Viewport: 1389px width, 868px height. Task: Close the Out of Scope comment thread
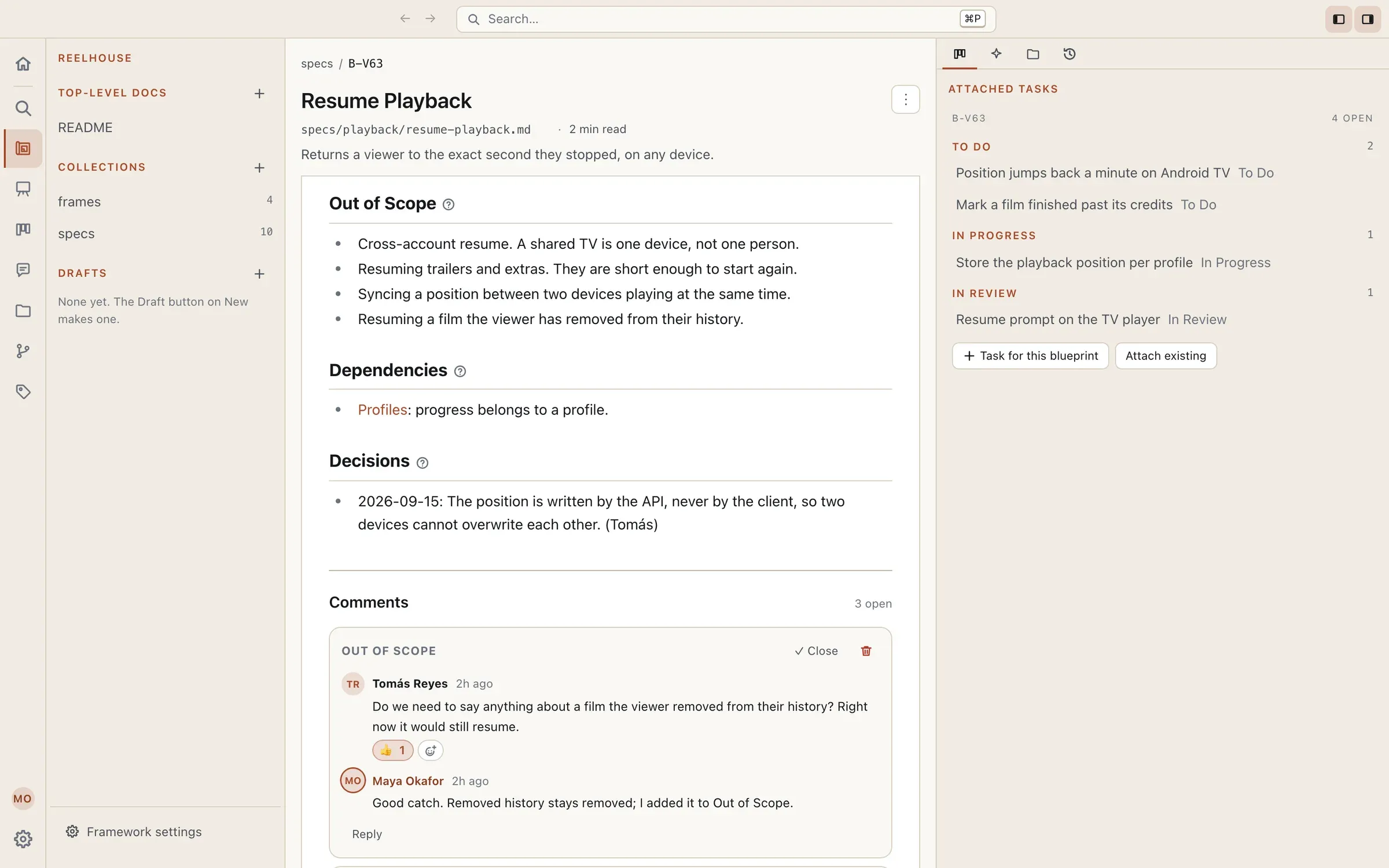pyautogui.click(x=816, y=651)
